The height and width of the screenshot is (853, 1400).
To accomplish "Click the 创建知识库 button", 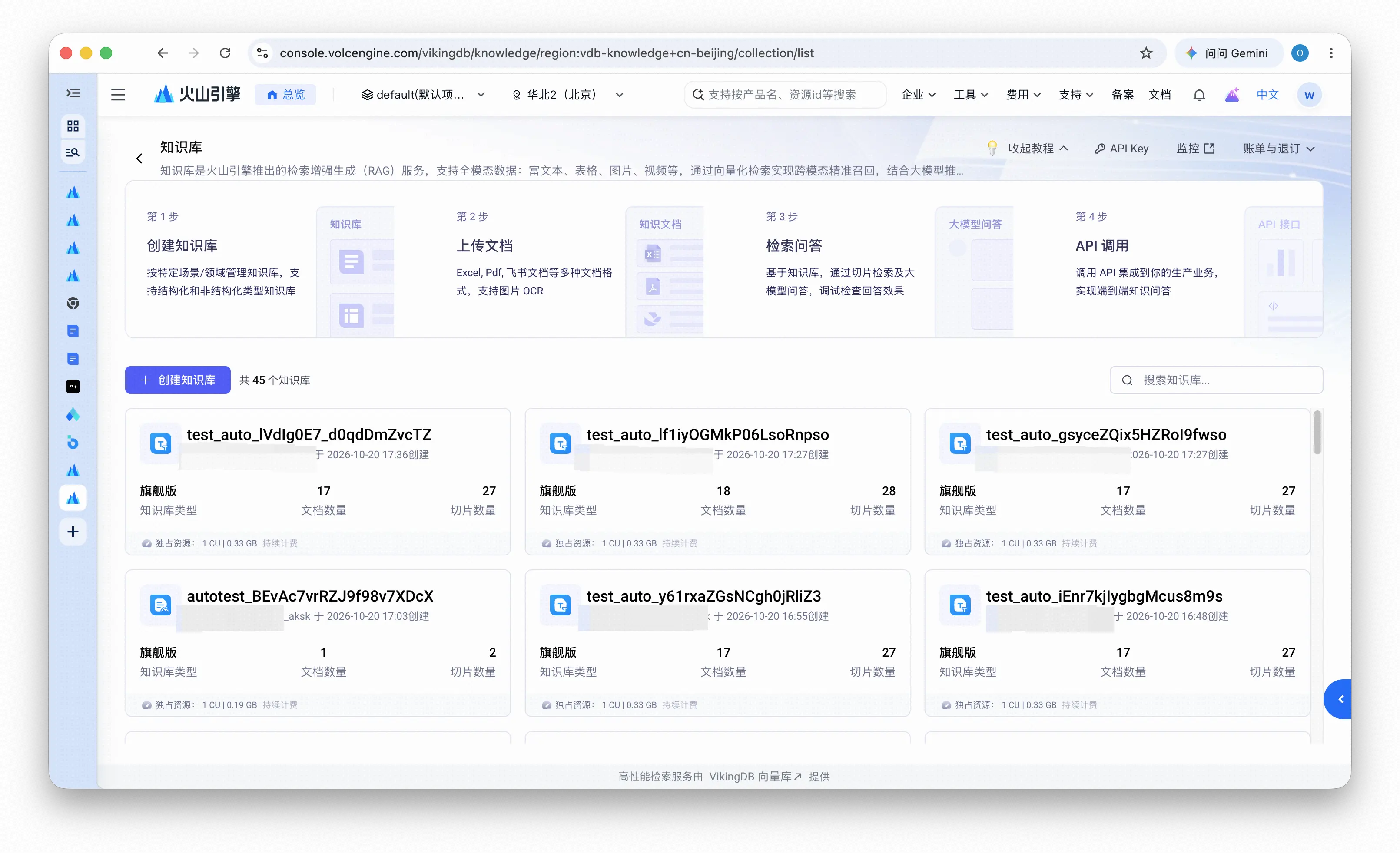I will [178, 380].
